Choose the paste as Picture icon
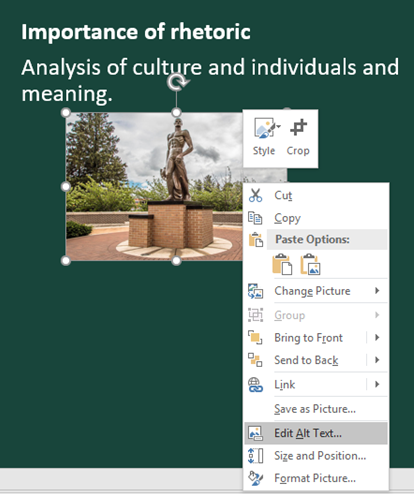The height and width of the screenshot is (494, 414). point(310,265)
